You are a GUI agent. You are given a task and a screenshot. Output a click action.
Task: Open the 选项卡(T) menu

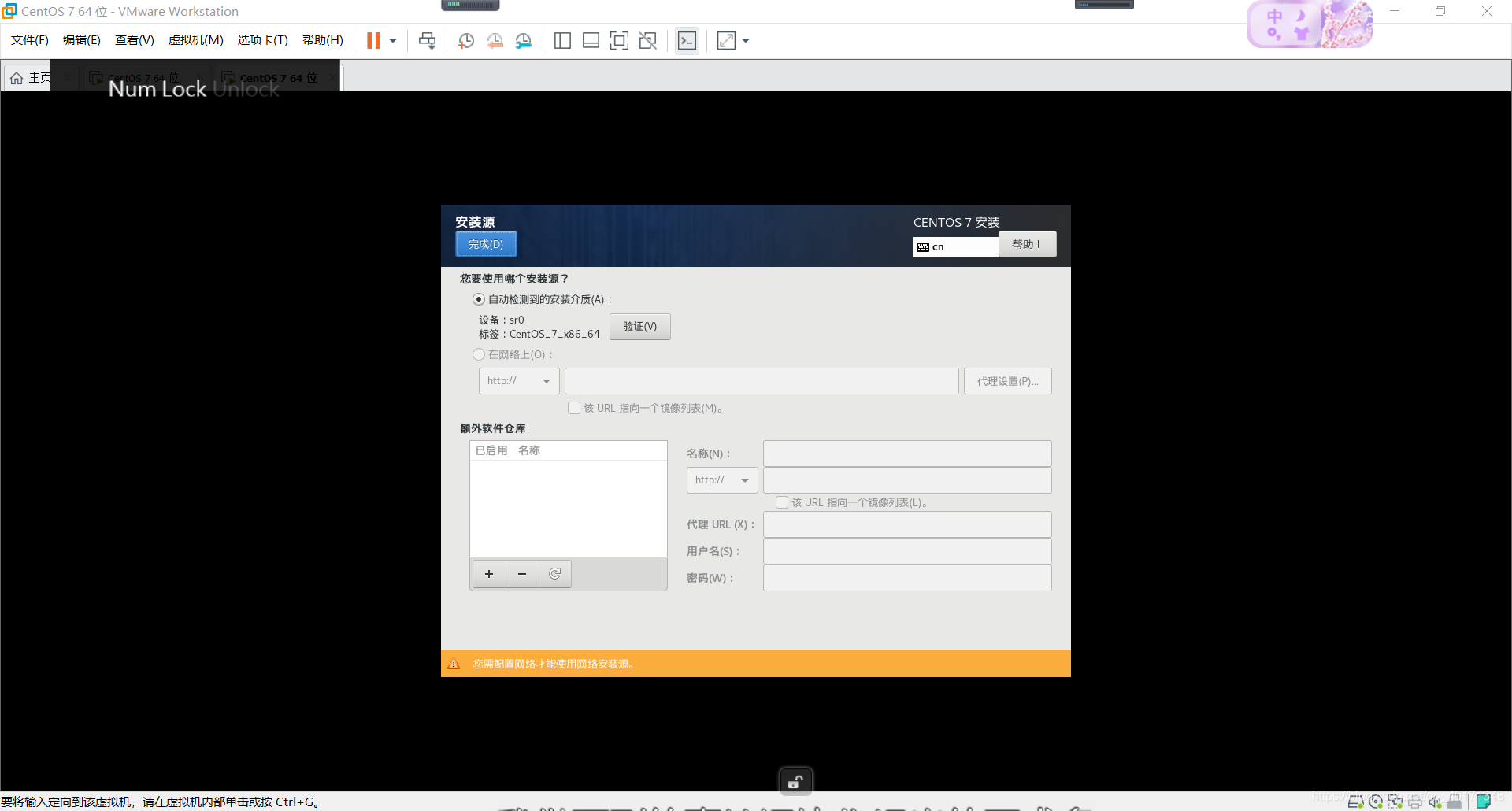[x=263, y=40]
